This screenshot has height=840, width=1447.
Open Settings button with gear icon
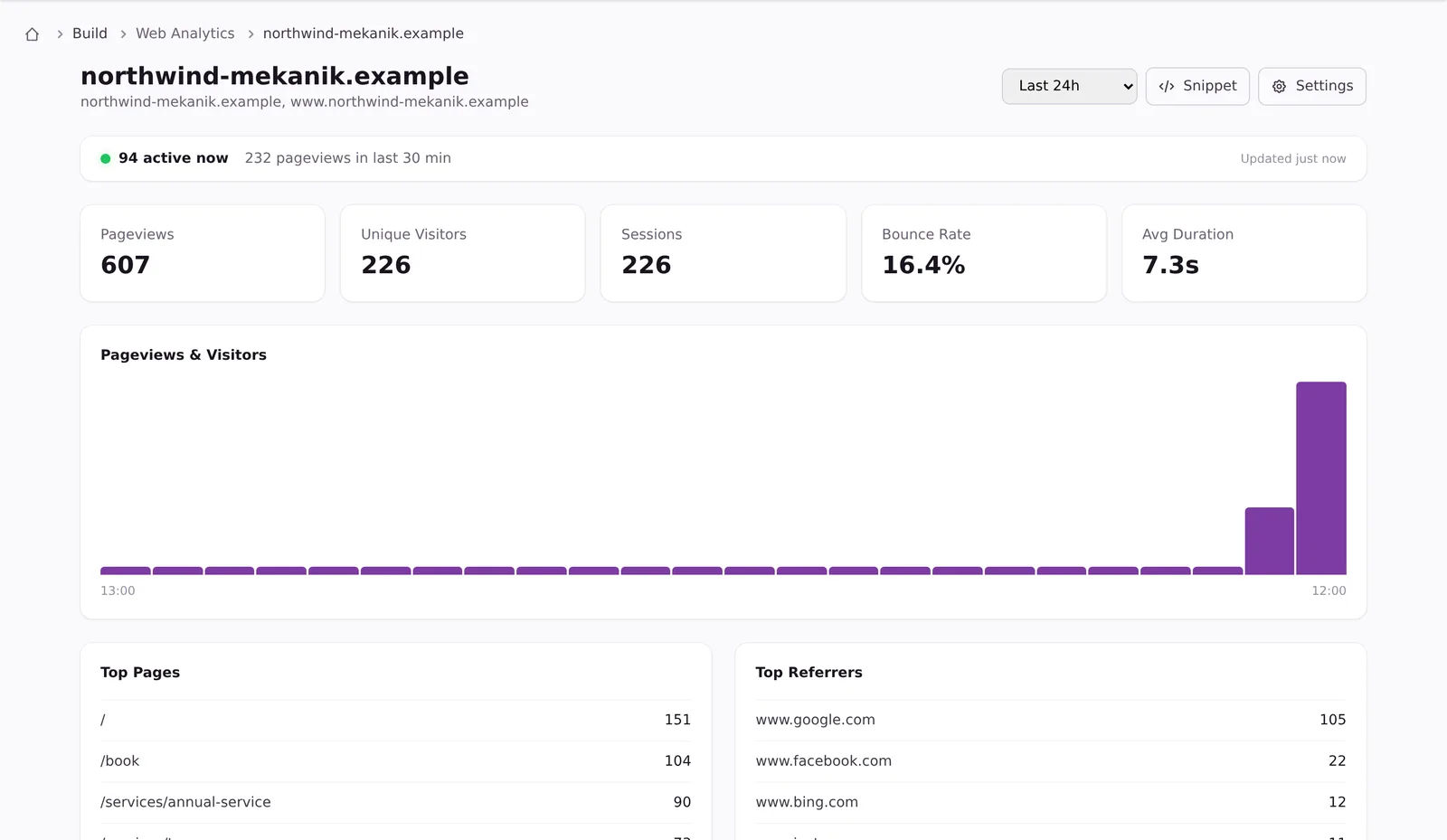pyautogui.click(x=1311, y=86)
